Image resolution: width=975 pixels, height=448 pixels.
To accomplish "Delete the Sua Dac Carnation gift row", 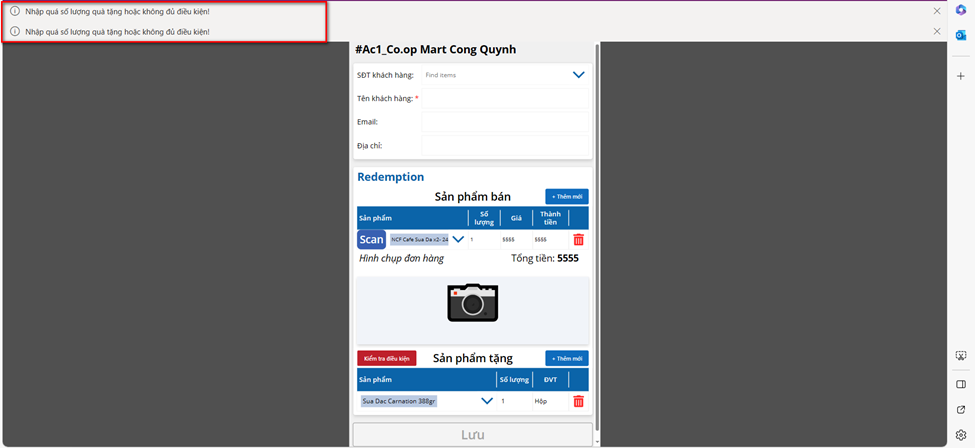I will coord(578,401).
